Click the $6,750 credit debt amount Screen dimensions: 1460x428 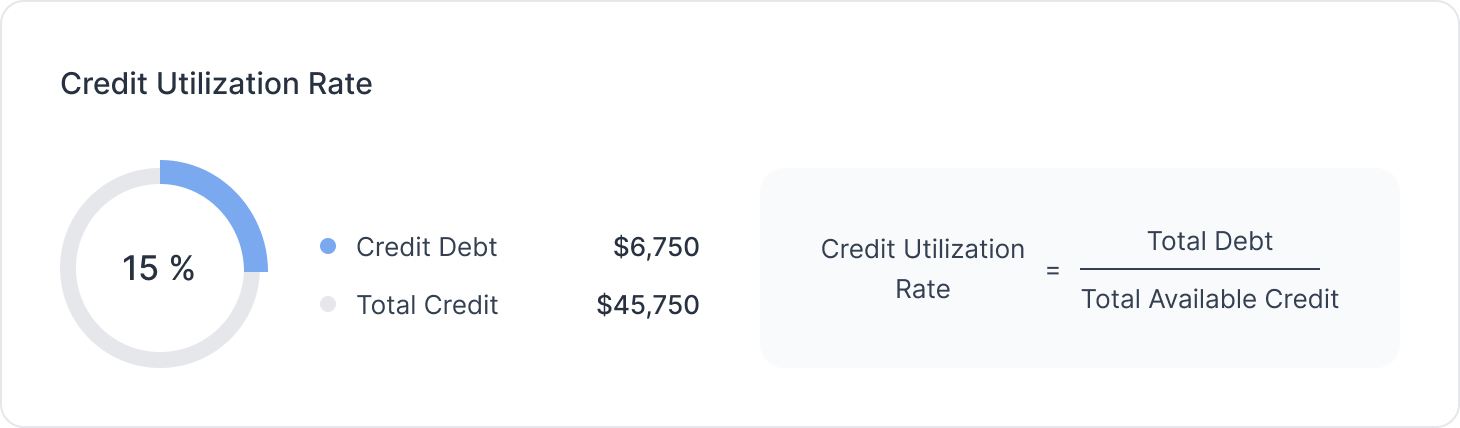pos(656,246)
